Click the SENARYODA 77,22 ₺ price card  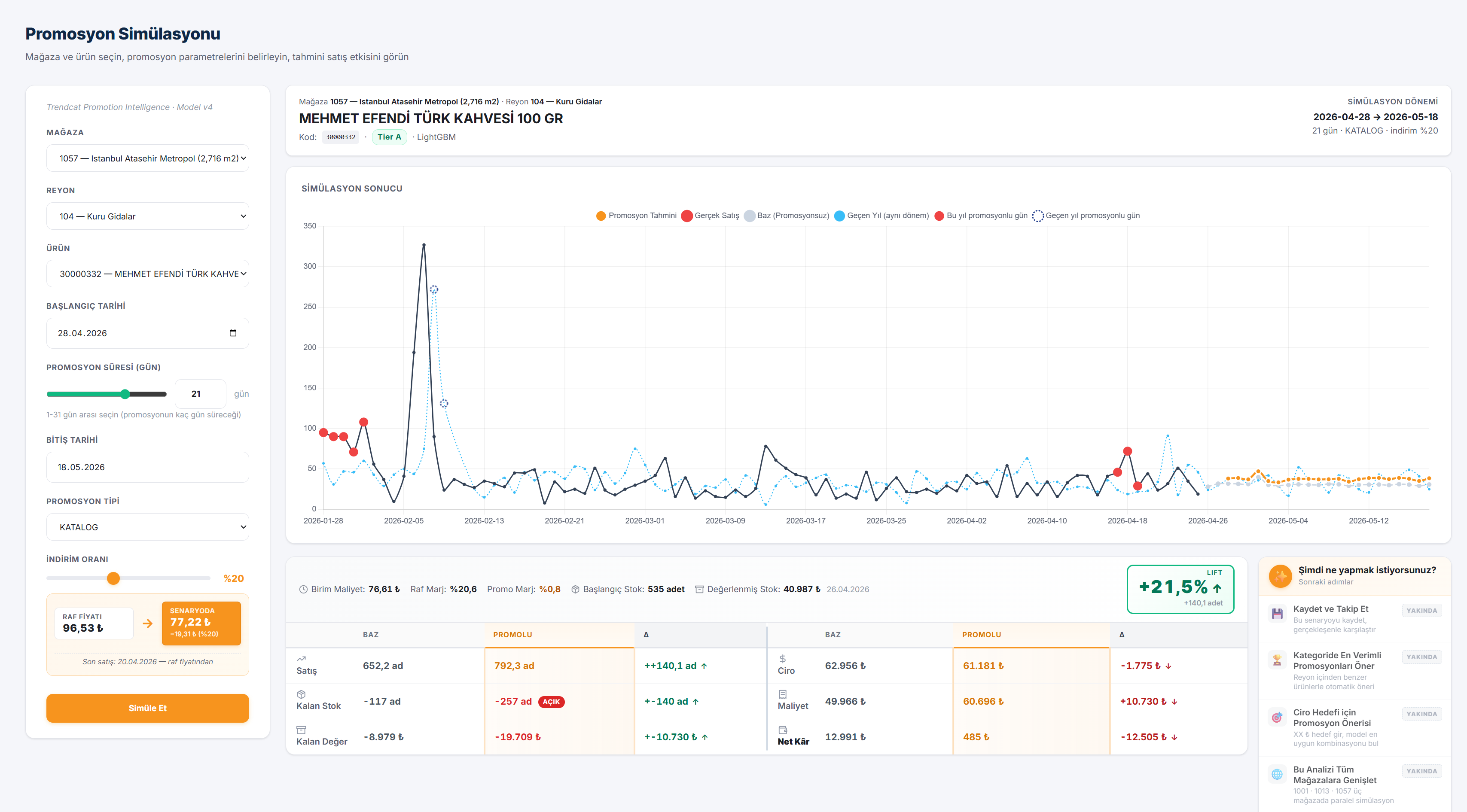click(x=201, y=623)
